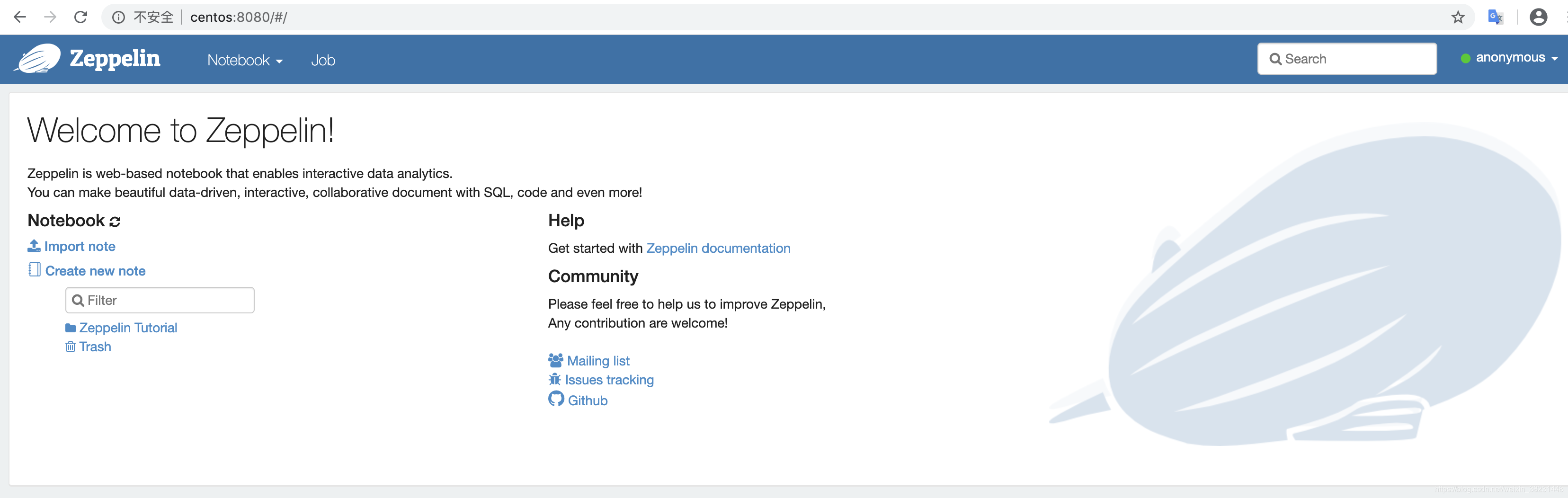Screen dimensions: 1568x498
Task: Click the site info not-secure icon
Action: click(x=119, y=17)
